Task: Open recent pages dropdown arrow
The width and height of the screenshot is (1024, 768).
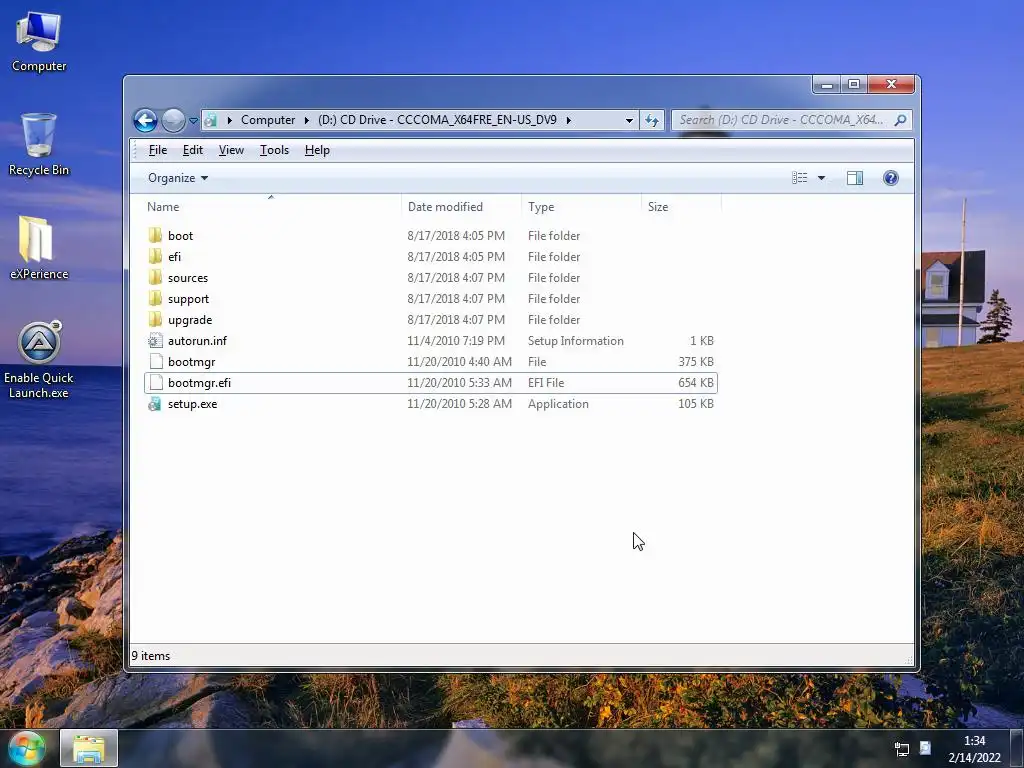Action: pos(193,121)
